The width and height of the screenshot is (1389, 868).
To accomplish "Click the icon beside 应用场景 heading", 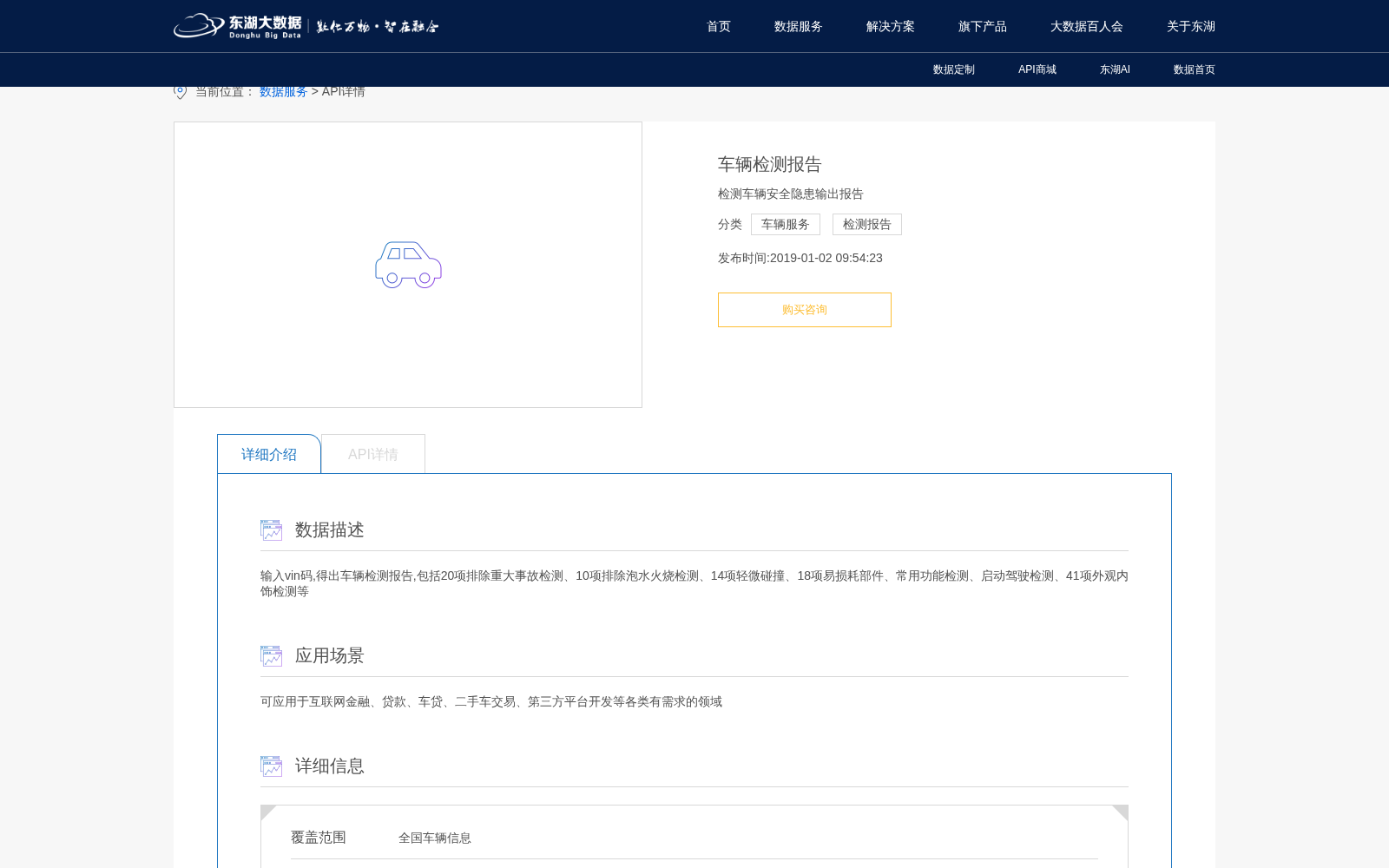I will (271, 656).
